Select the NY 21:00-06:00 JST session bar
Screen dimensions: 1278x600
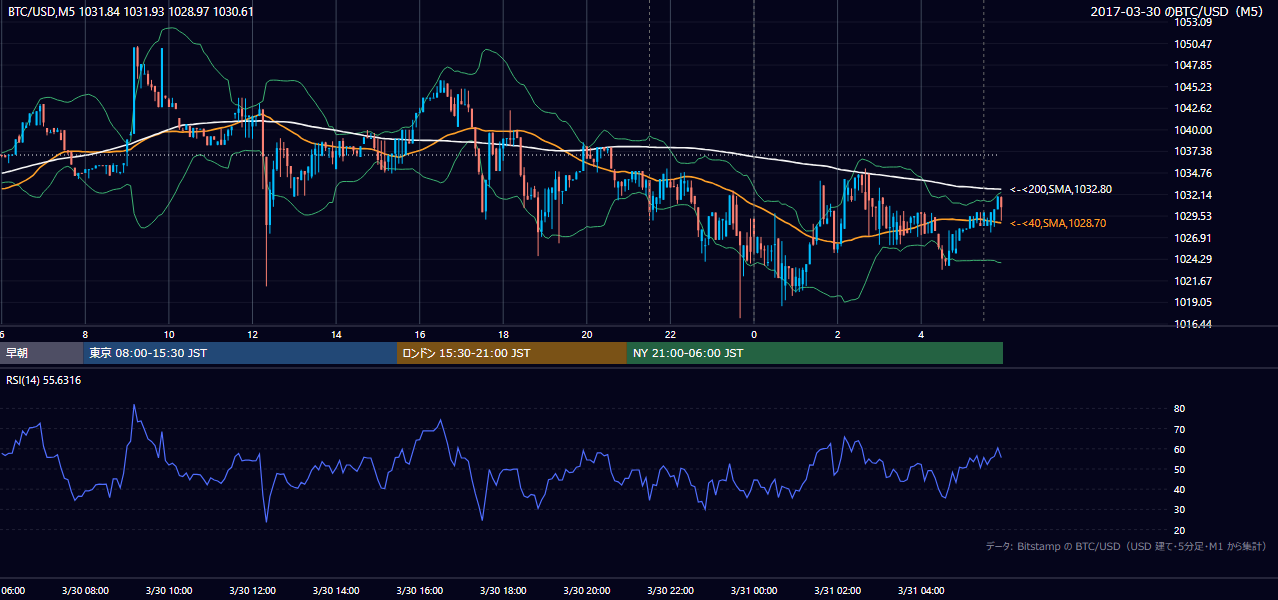pos(815,353)
